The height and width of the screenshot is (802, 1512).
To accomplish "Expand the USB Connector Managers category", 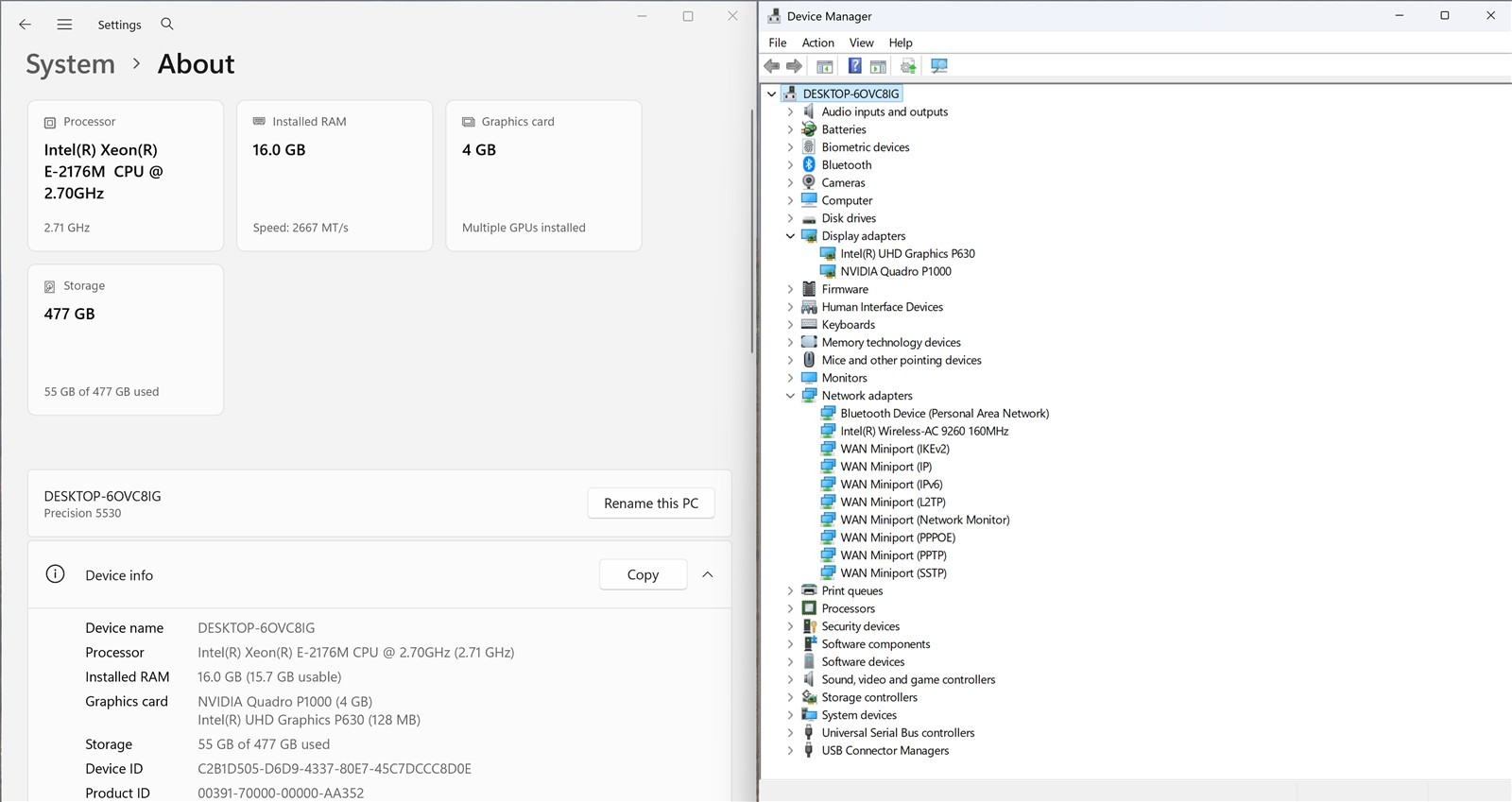I will pos(791,750).
